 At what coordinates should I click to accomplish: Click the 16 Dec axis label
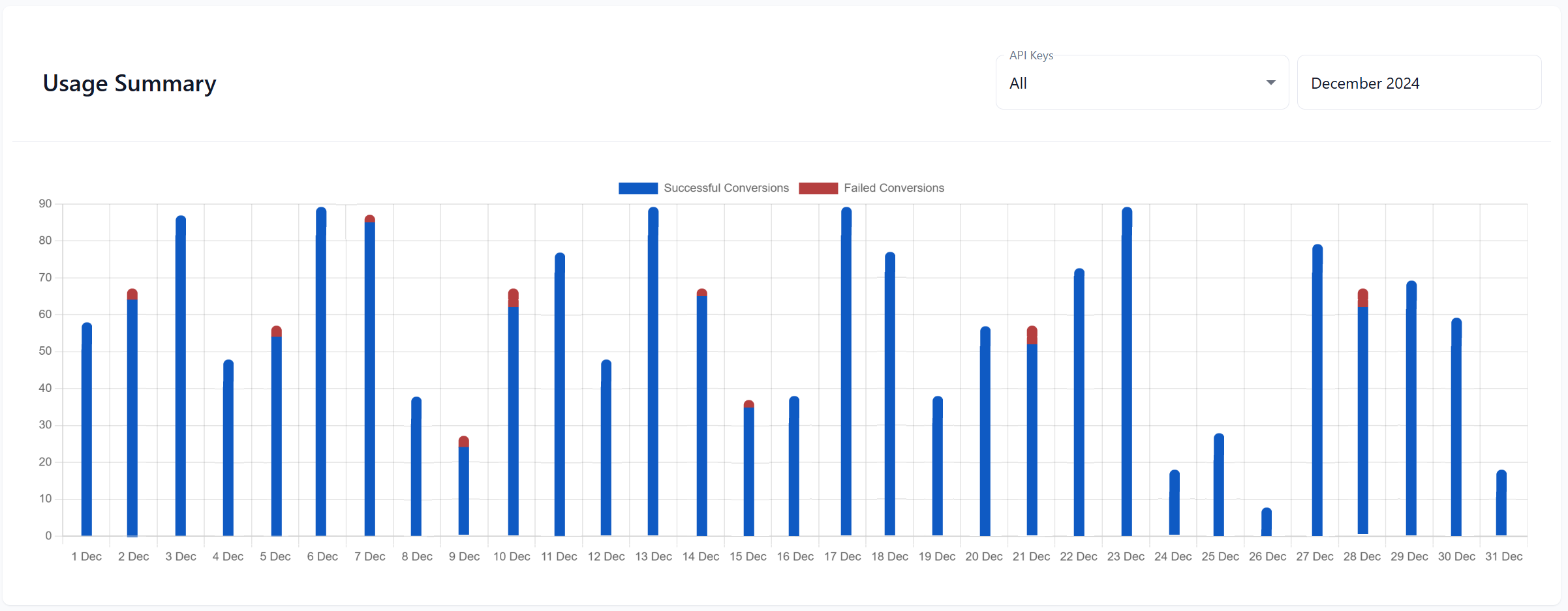pyautogui.click(x=795, y=557)
